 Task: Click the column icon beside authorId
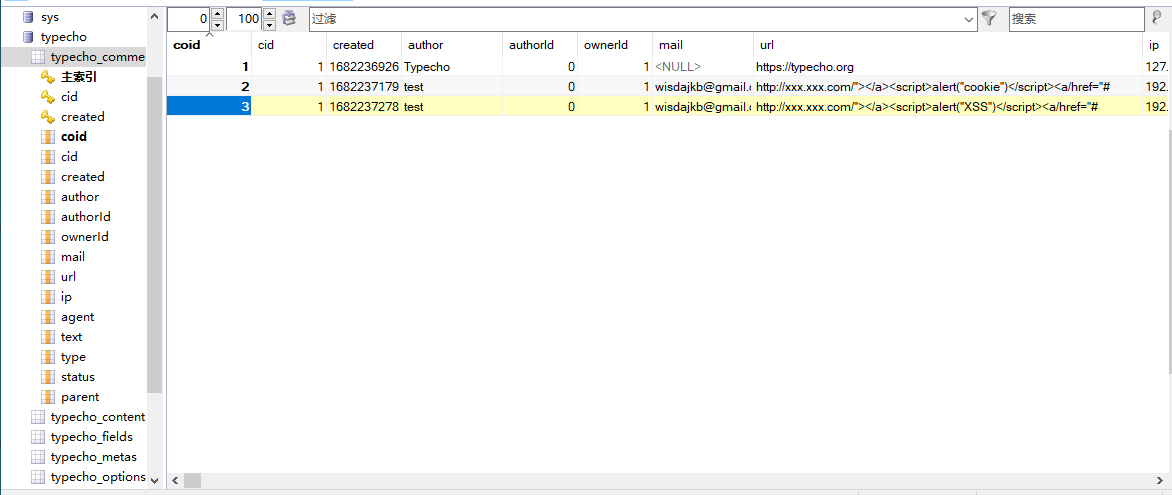48,217
